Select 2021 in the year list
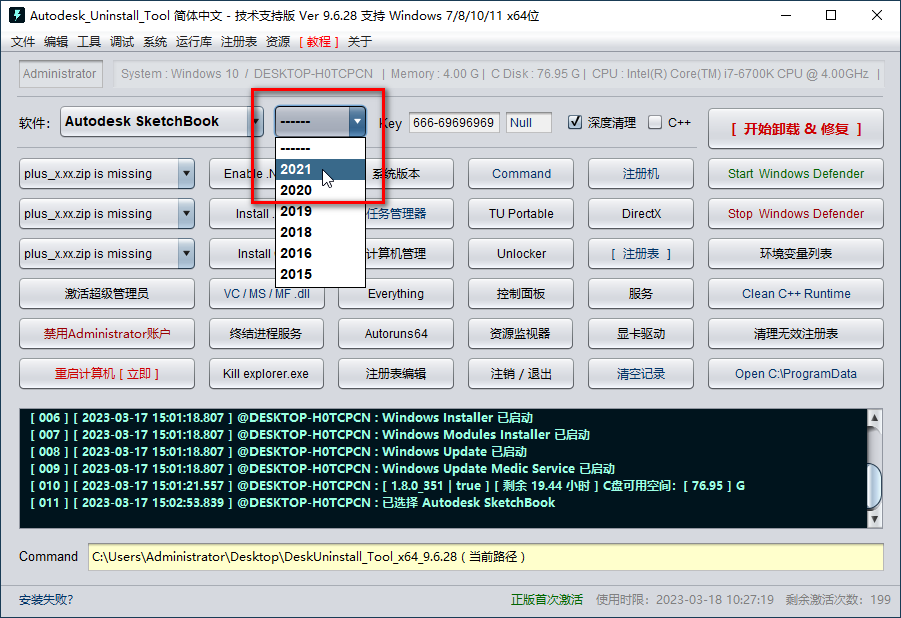901x618 pixels. tap(320, 170)
